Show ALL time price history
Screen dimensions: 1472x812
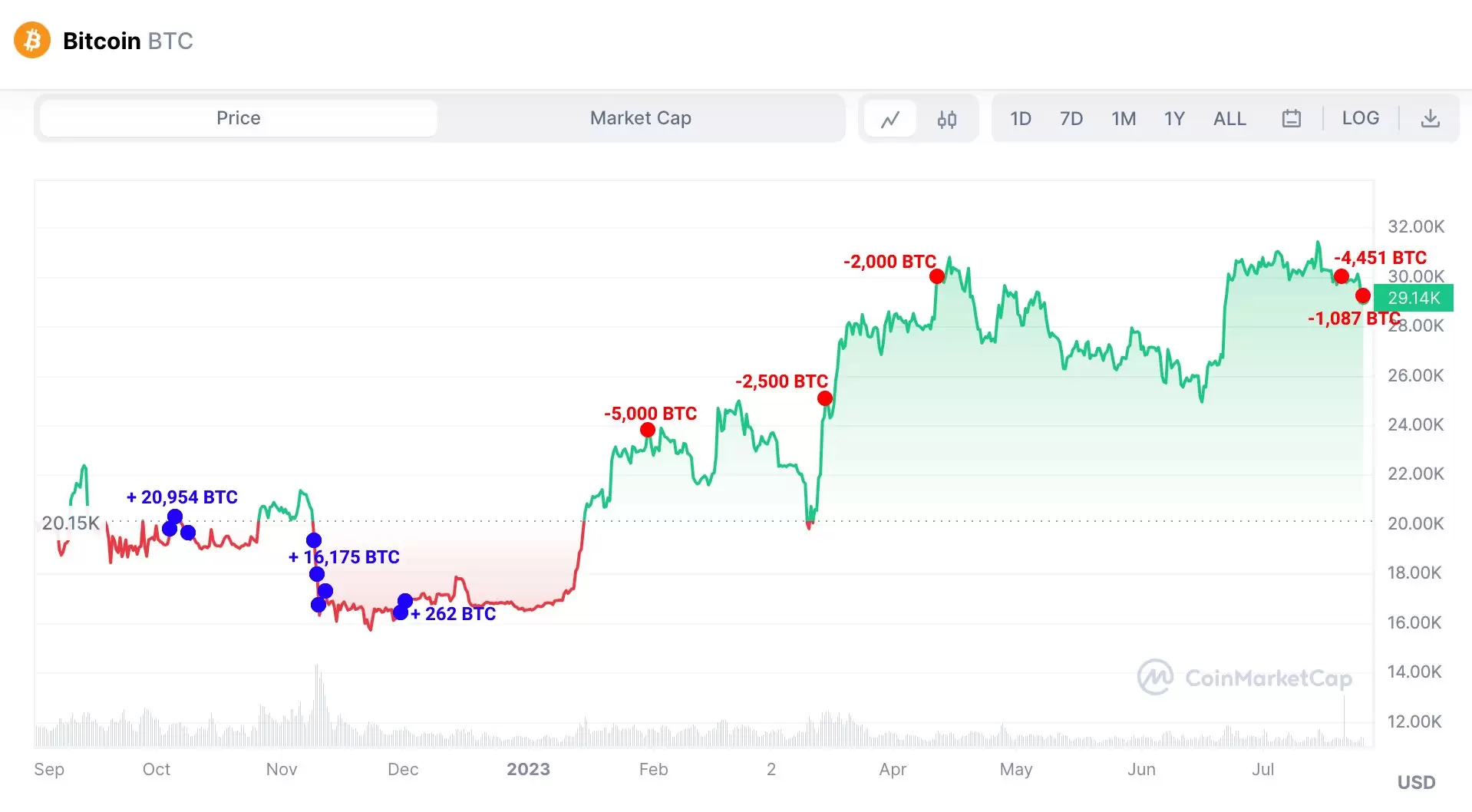pyautogui.click(x=1229, y=119)
